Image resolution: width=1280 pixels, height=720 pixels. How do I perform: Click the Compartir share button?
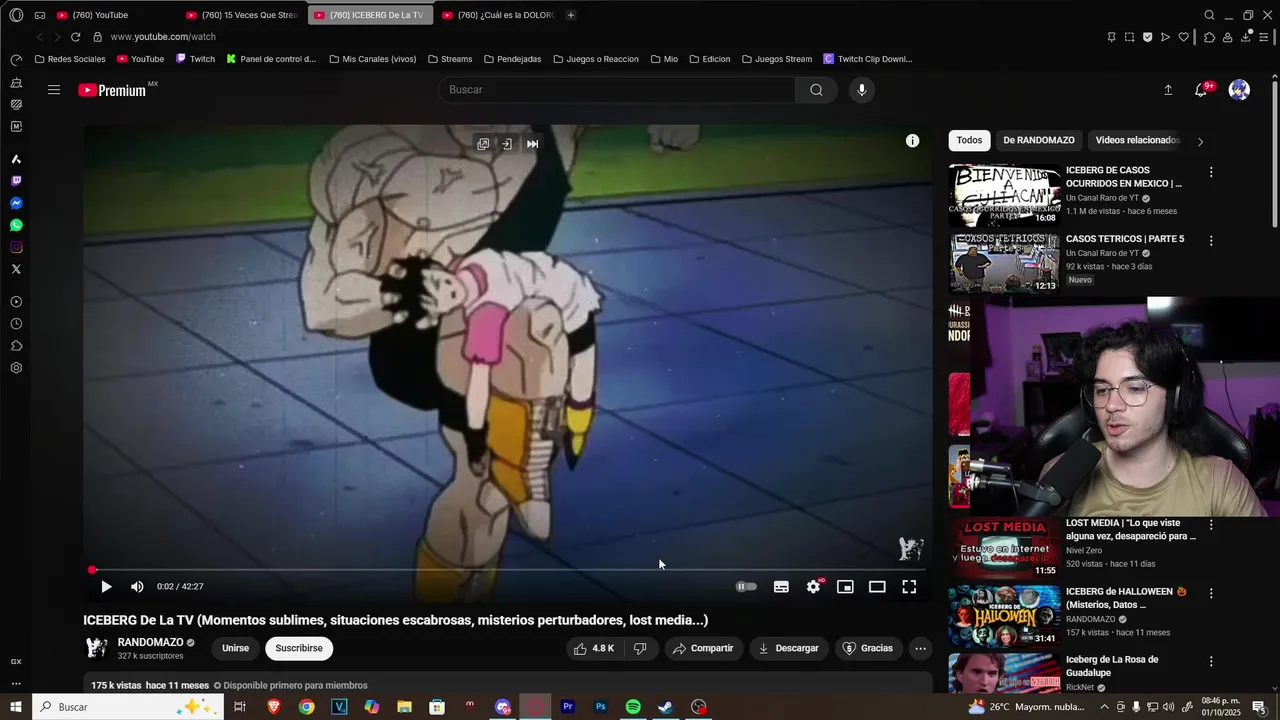(x=704, y=648)
